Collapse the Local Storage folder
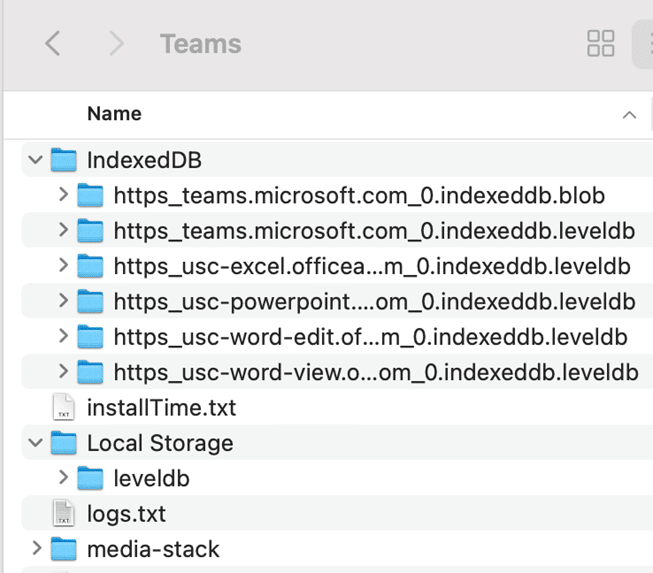 pyautogui.click(x=36, y=442)
